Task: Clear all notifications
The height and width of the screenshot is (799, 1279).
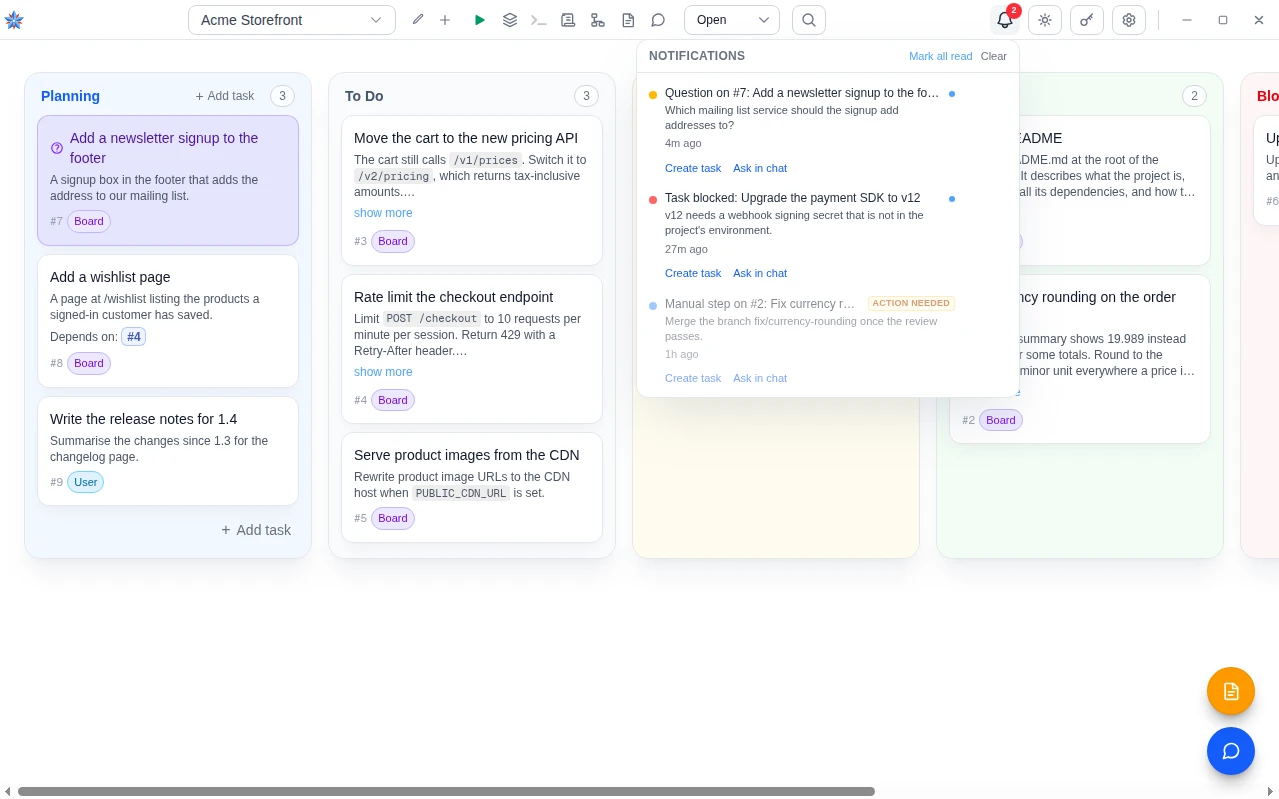Action: point(994,56)
